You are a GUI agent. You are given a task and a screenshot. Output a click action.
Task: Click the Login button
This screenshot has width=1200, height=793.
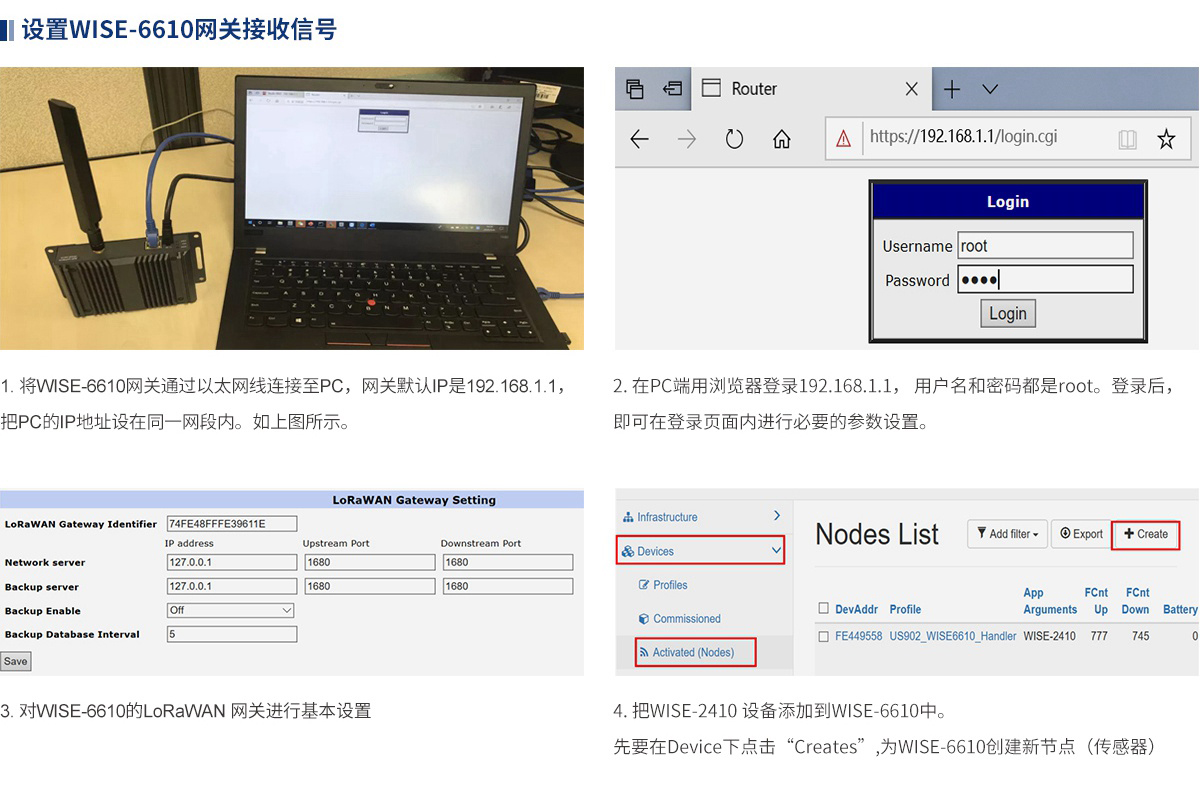(1008, 313)
